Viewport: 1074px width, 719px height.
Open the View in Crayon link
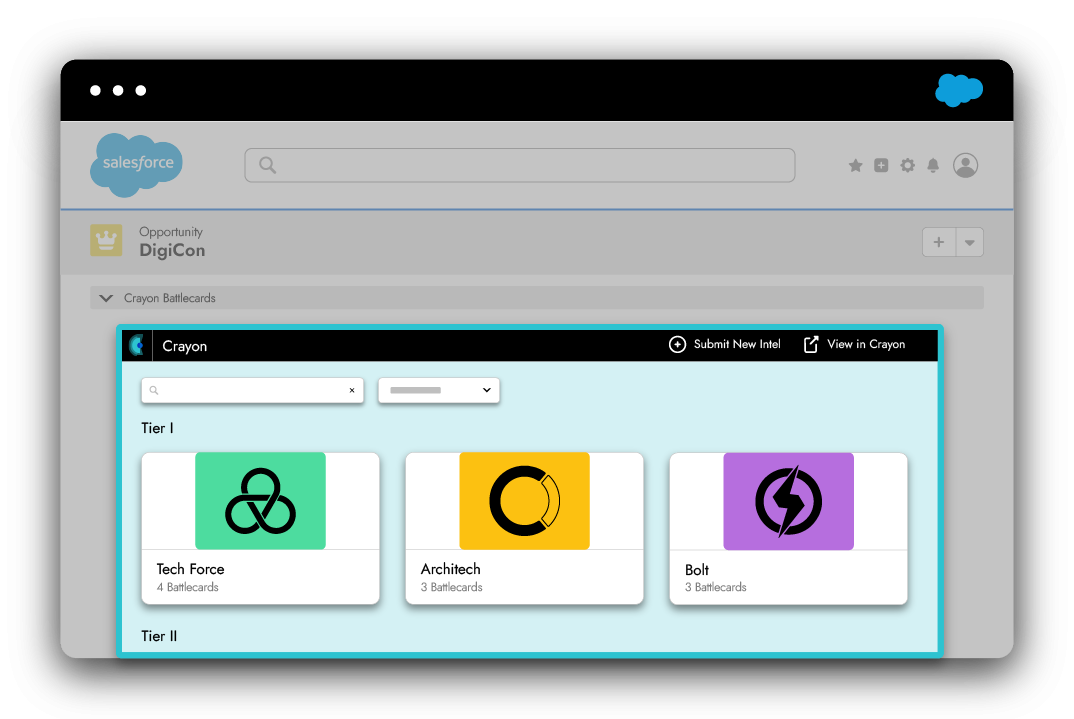[854, 344]
